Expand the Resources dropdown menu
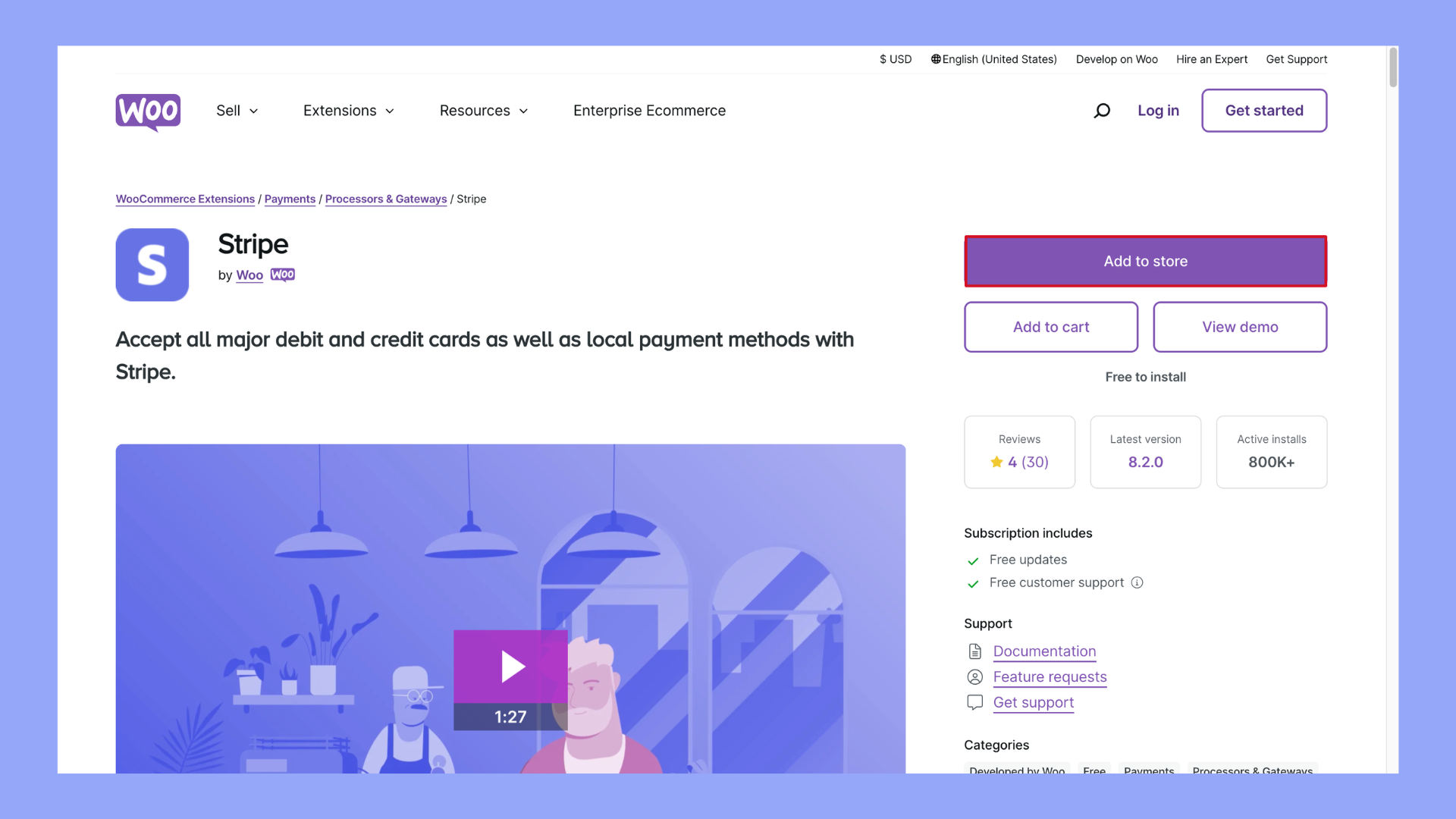 tap(483, 111)
